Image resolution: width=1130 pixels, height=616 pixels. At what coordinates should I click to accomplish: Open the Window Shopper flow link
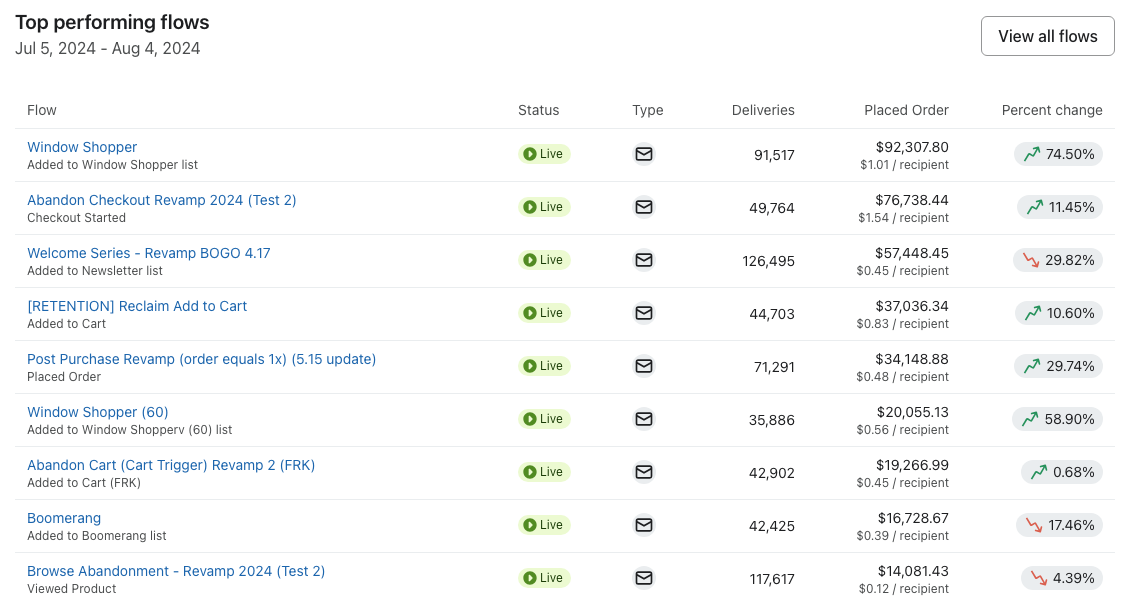[x=82, y=147]
